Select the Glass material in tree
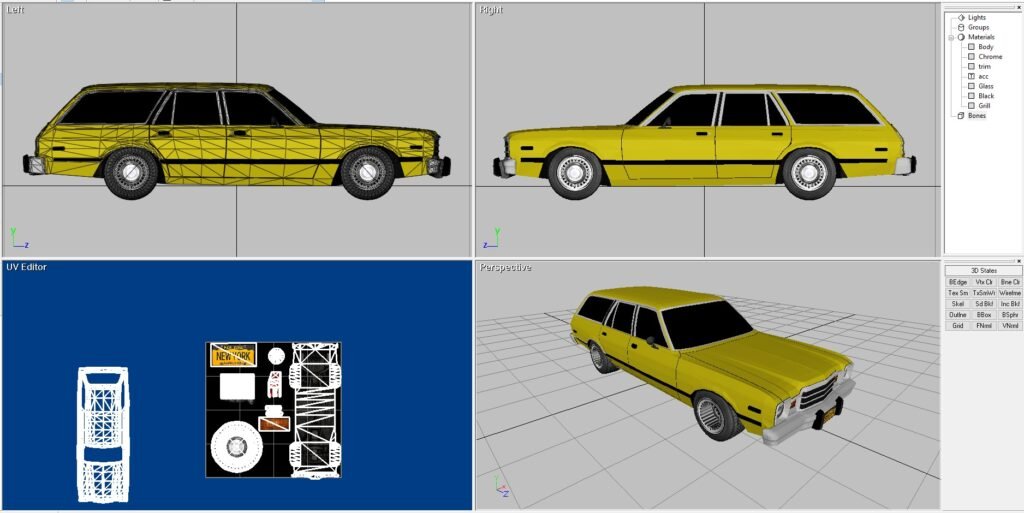This screenshot has width=1024, height=513. 986,86
